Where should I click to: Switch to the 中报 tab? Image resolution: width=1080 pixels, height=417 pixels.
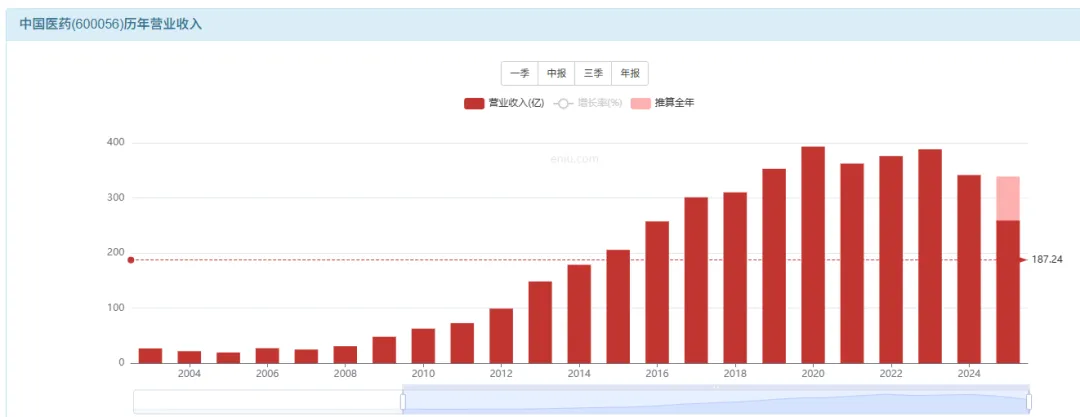(557, 74)
